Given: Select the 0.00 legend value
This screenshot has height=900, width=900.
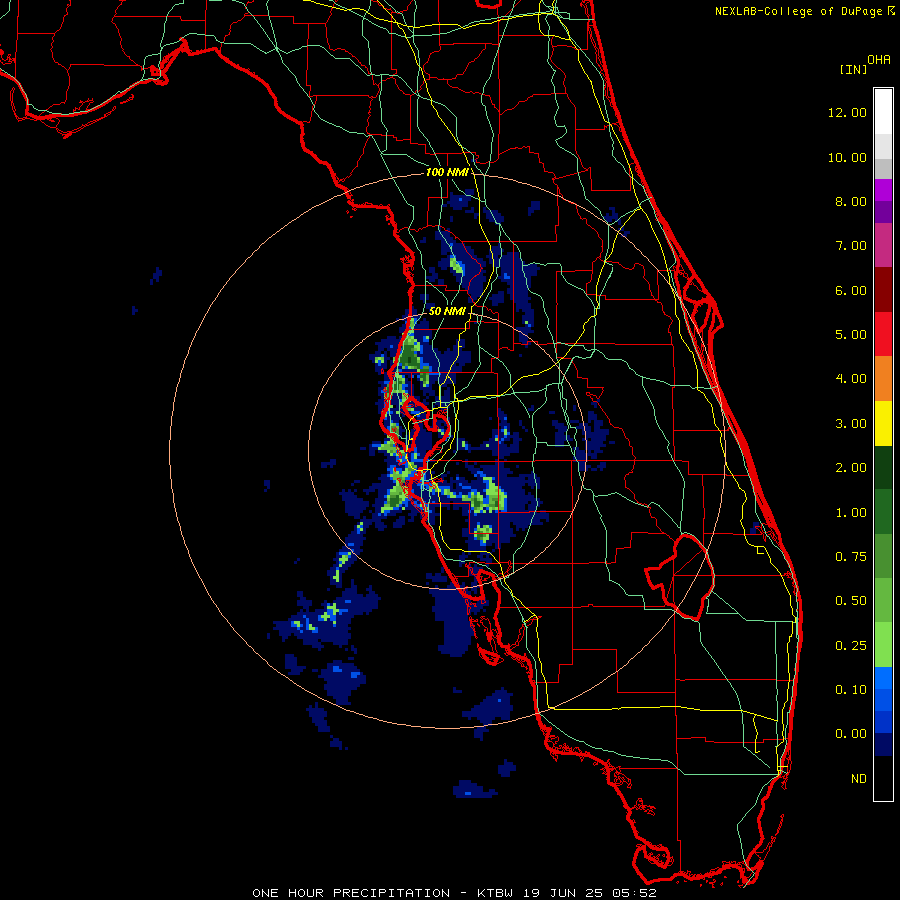Looking at the screenshot, I should click(x=851, y=734).
